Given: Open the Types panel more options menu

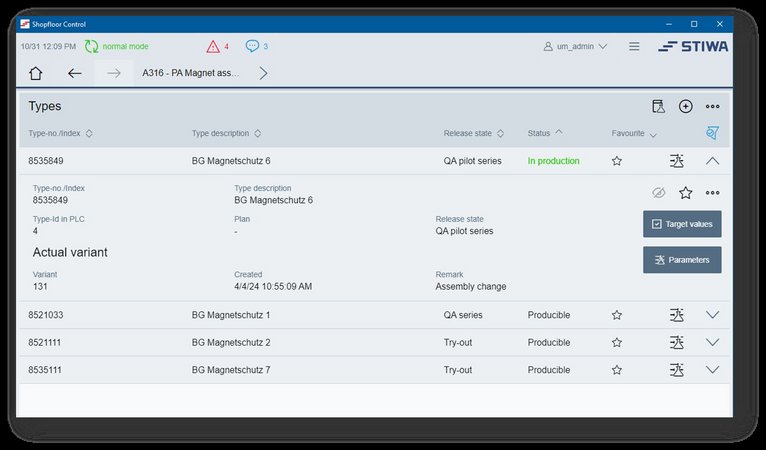Looking at the screenshot, I should [x=712, y=106].
